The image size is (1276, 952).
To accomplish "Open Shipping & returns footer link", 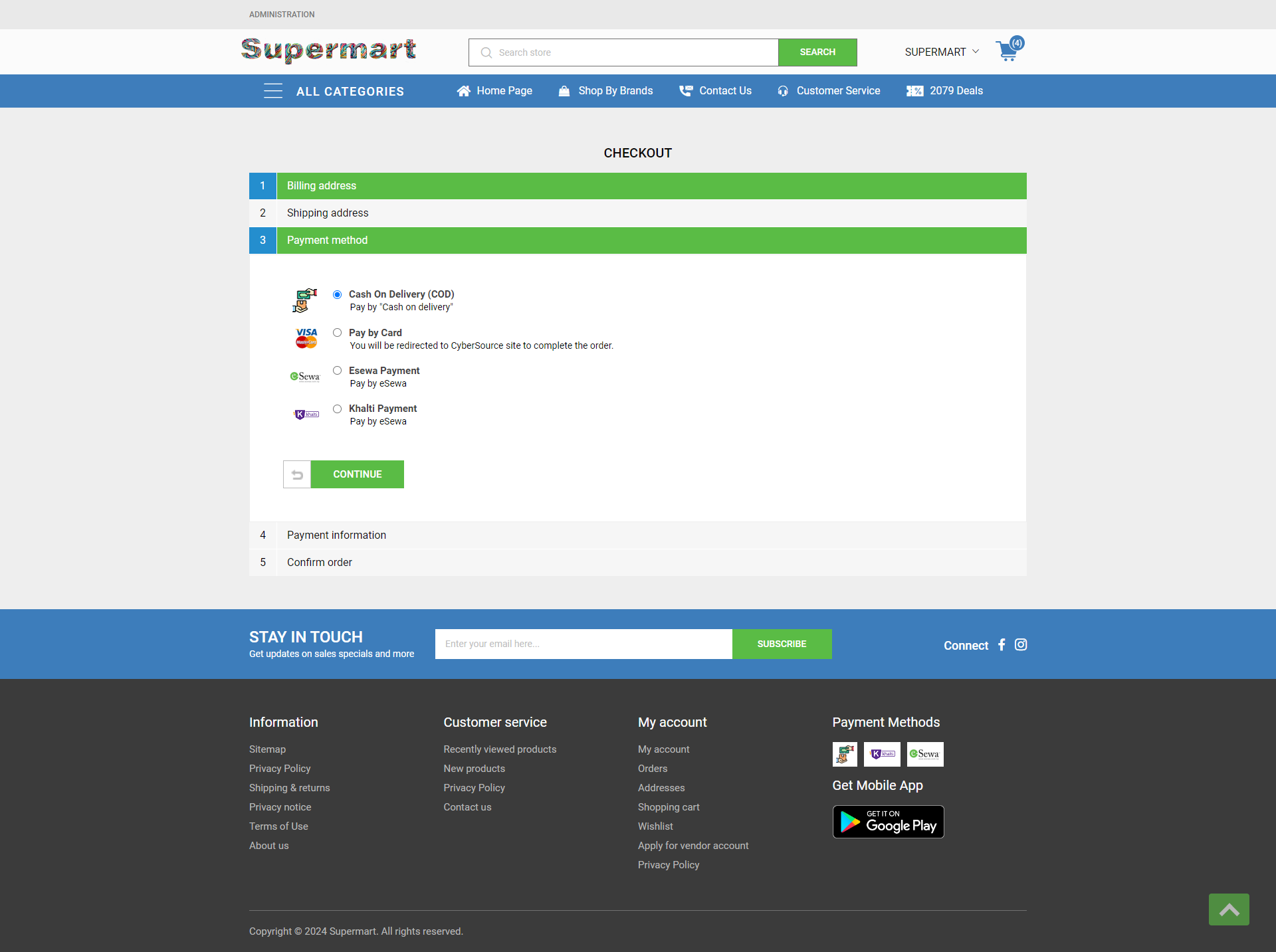I will 289,788.
